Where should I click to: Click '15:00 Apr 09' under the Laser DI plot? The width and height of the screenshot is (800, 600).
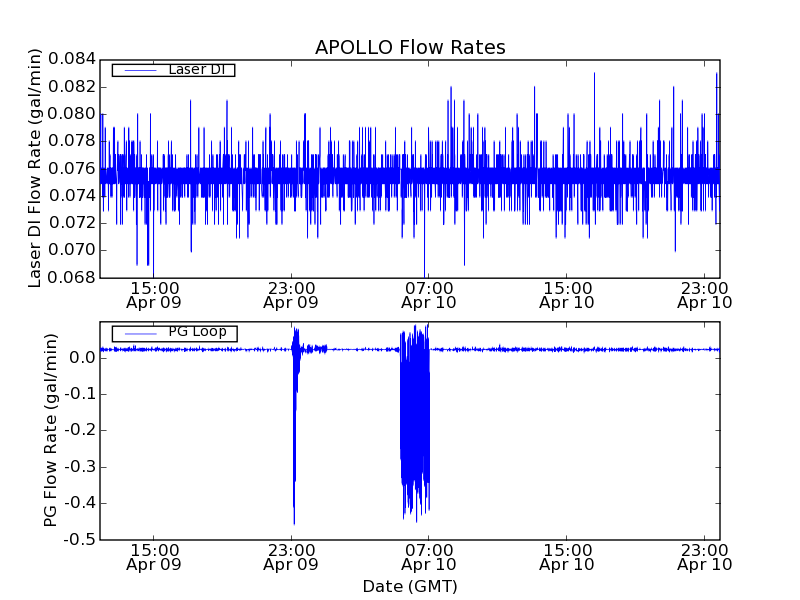click(154, 295)
